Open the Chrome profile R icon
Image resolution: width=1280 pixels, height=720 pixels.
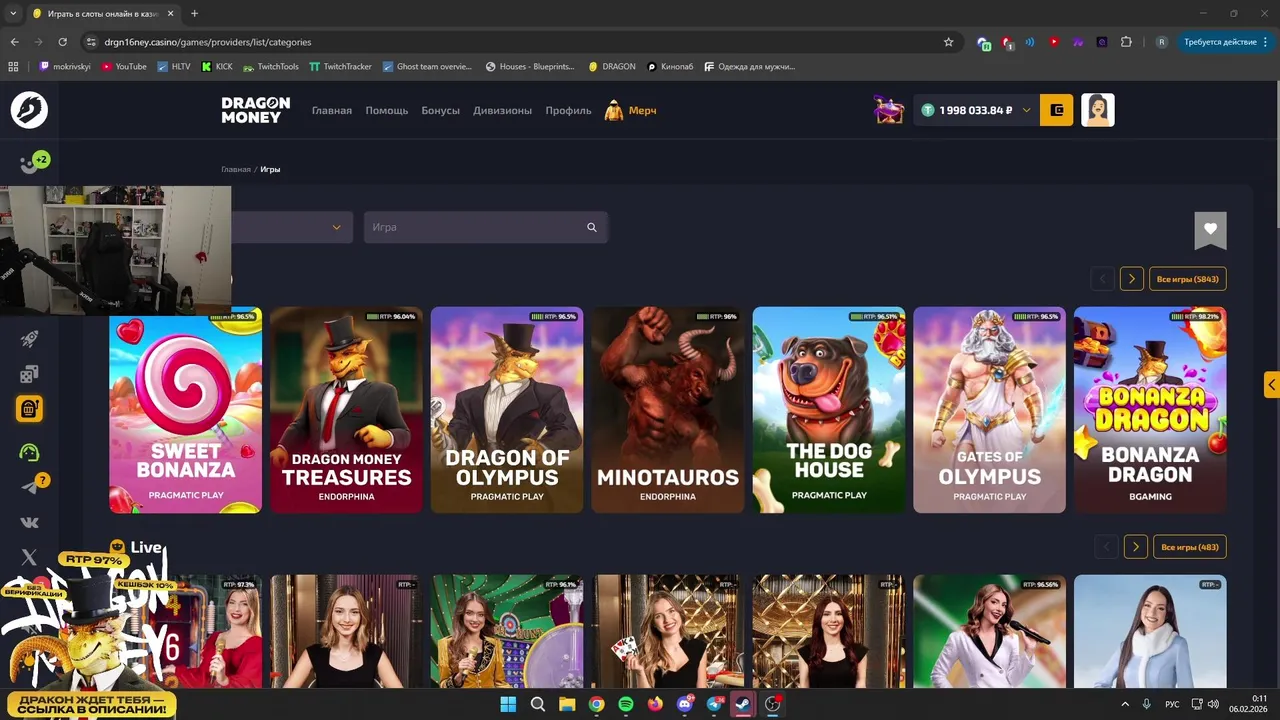tap(1161, 42)
